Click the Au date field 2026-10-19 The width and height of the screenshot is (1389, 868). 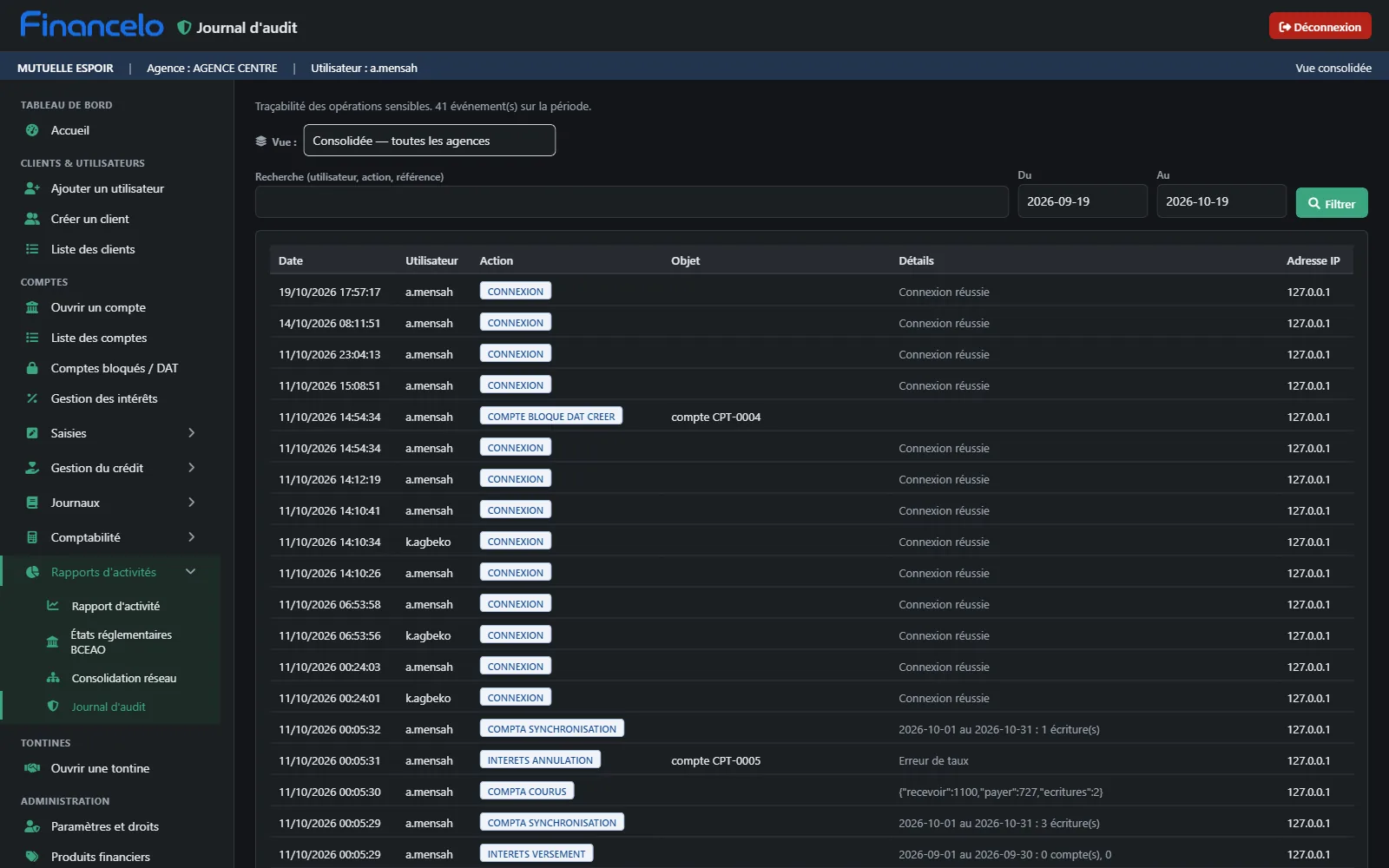pos(1221,201)
